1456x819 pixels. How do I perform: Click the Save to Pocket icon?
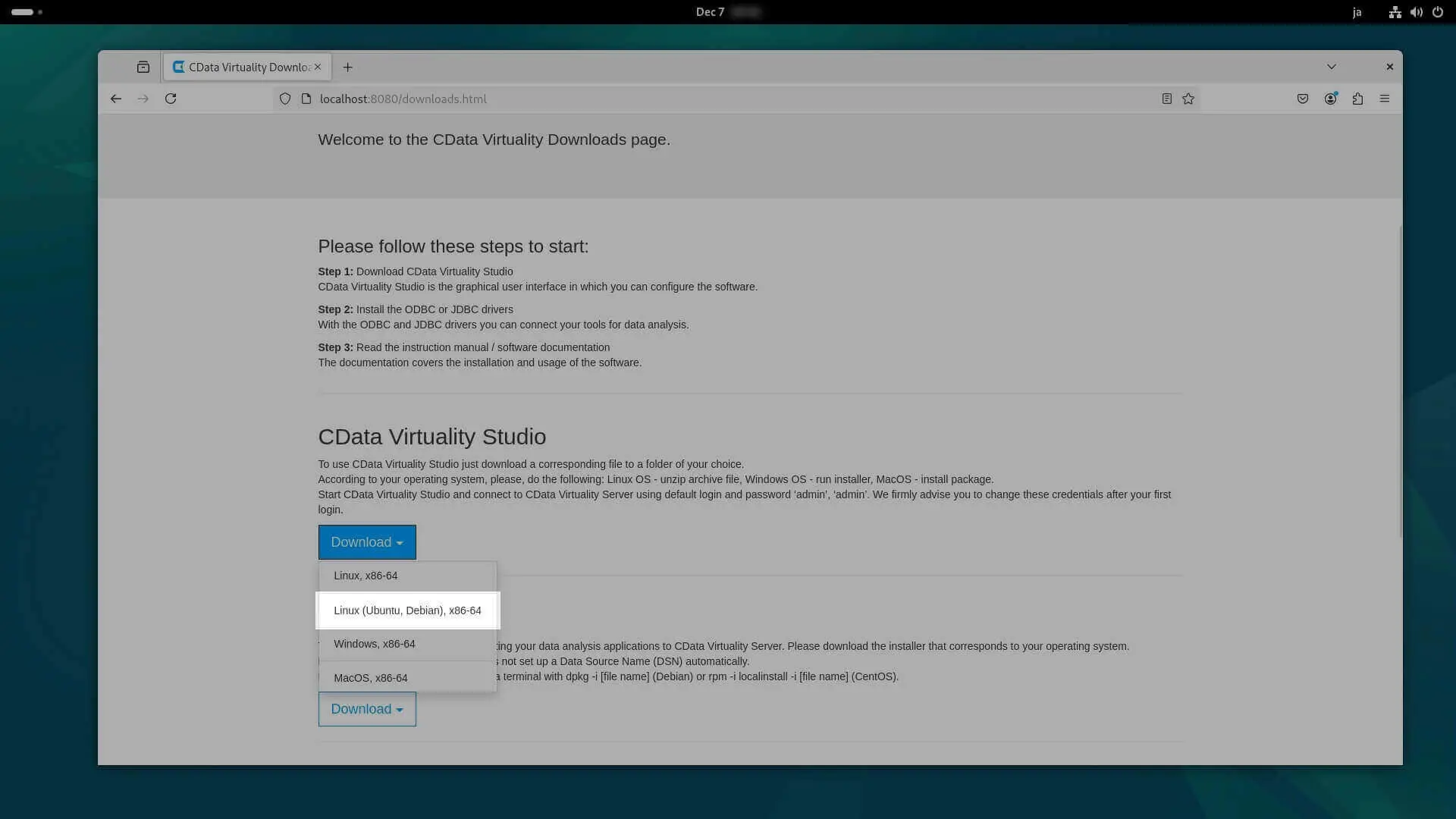tap(1303, 99)
